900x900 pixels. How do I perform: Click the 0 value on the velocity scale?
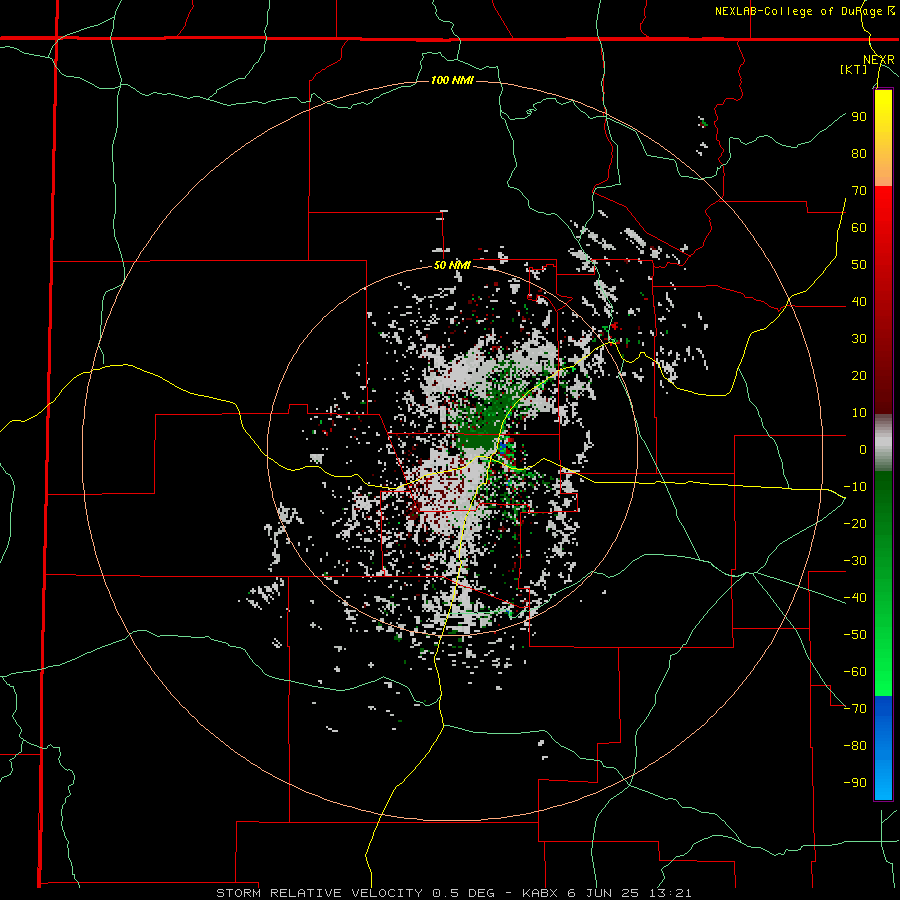coord(863,449)
